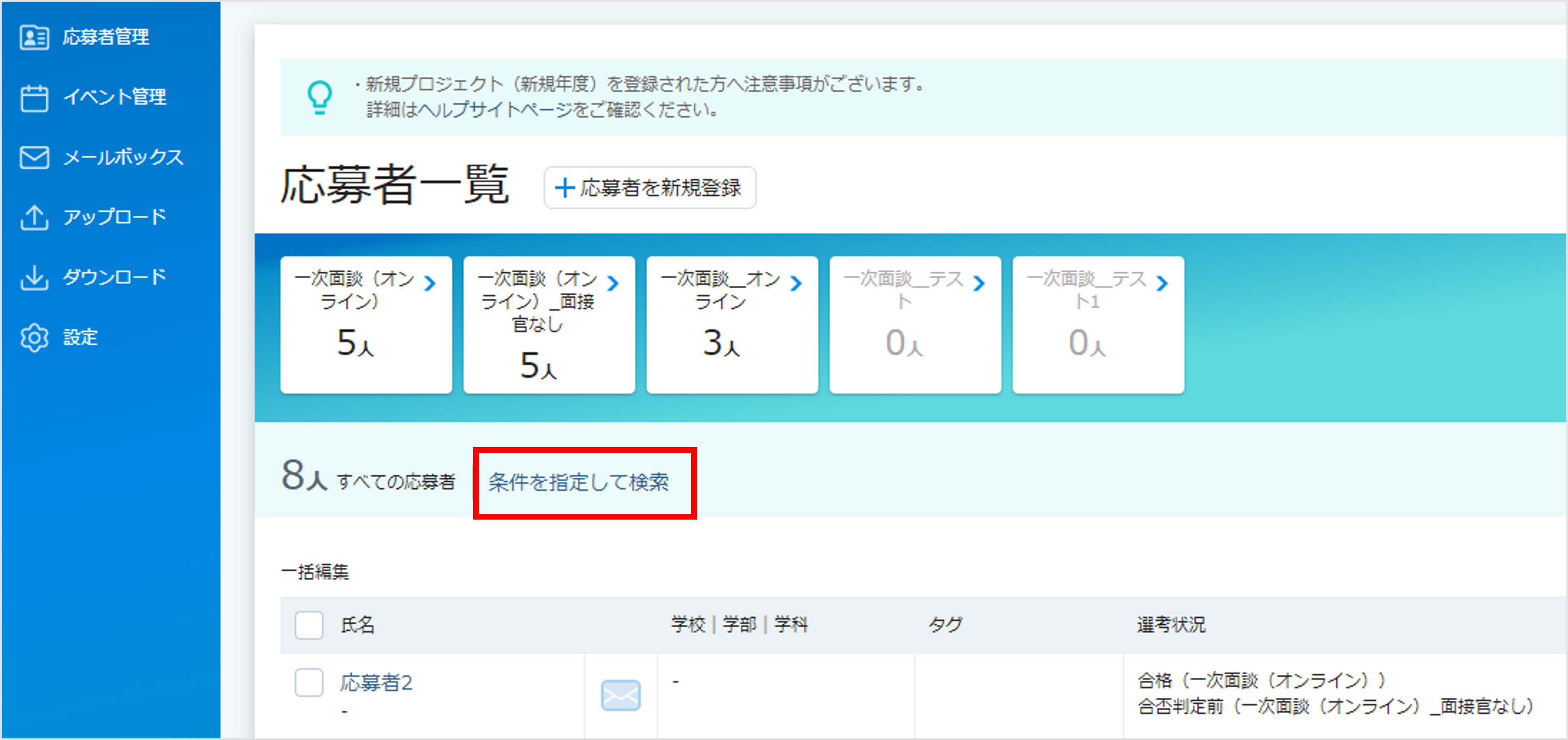
Task: Click the plus icon in 応募者を新規登録
Action: [565, 188]
